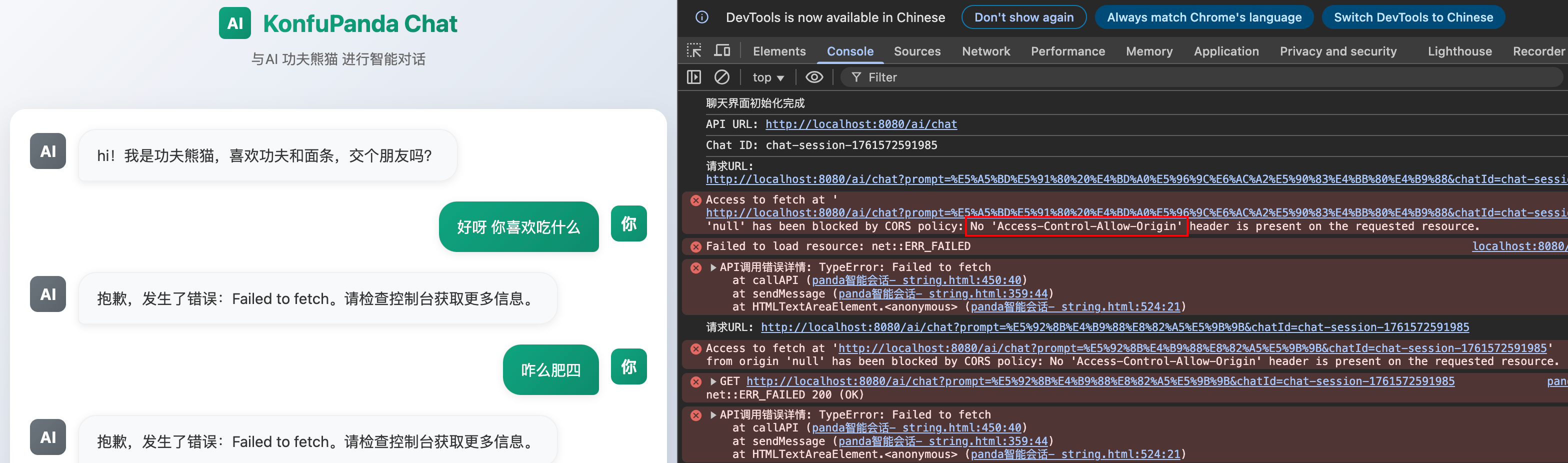Go to the Performance tab
This screenshot has height=463, width=1568.
tap(1067, 51)
